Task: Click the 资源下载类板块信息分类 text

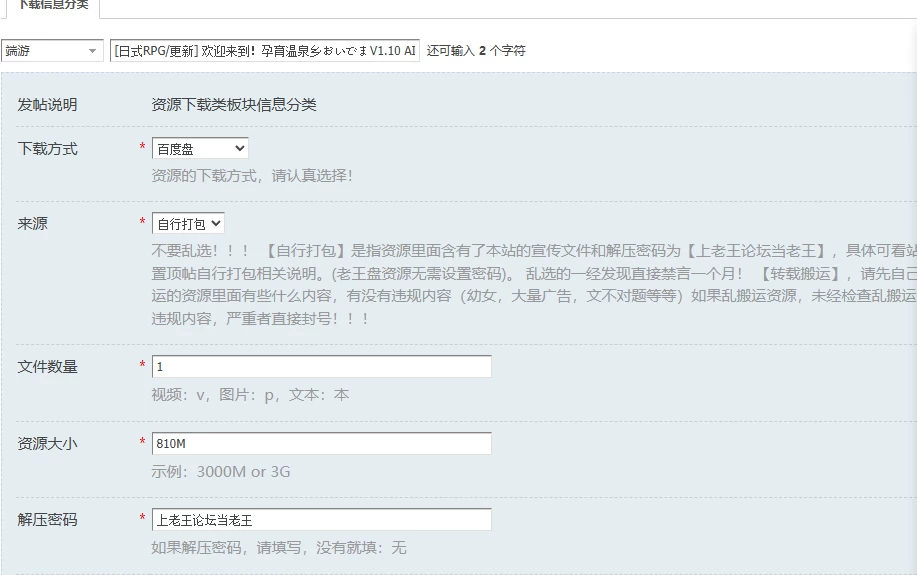Action: coord(234,105)
